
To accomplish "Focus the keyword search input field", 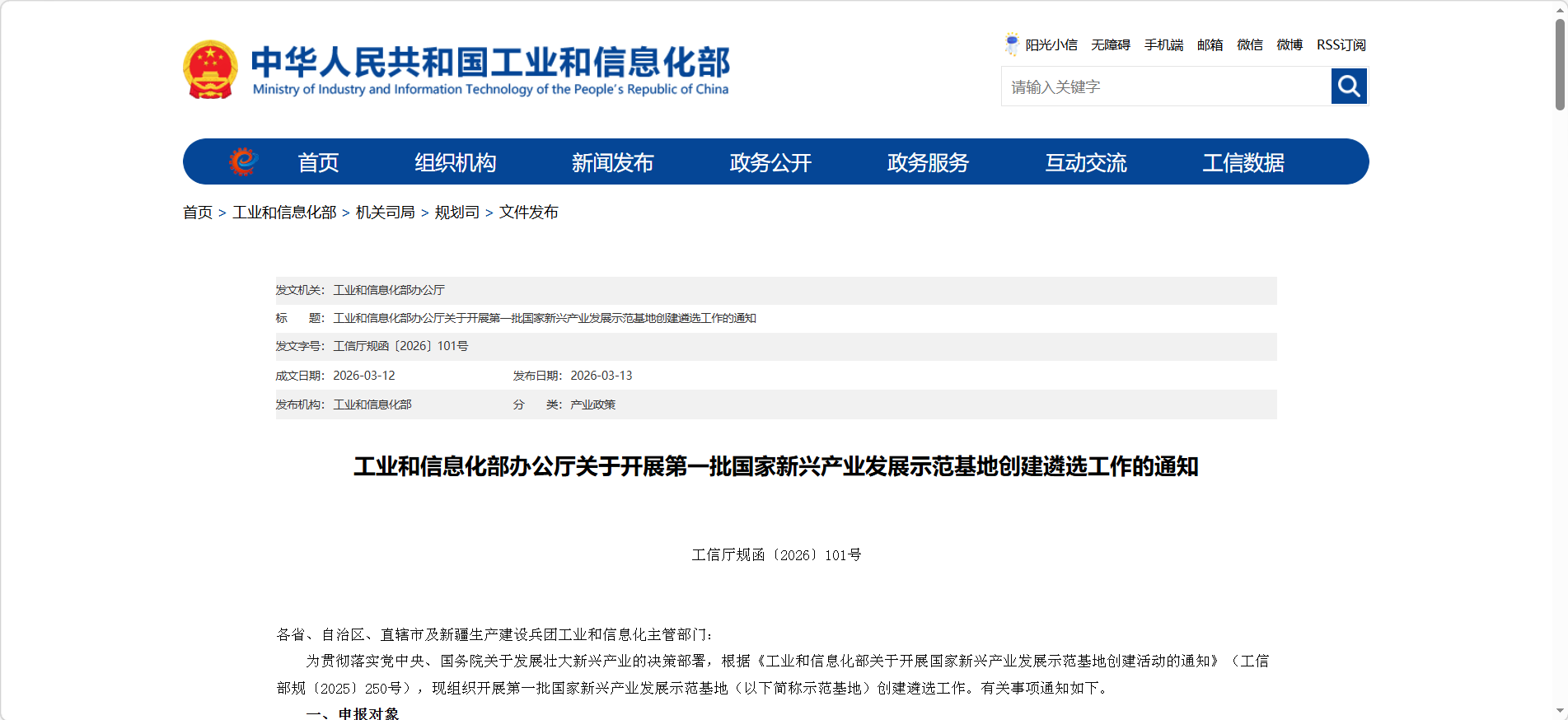I will [x=1166, y=86].
